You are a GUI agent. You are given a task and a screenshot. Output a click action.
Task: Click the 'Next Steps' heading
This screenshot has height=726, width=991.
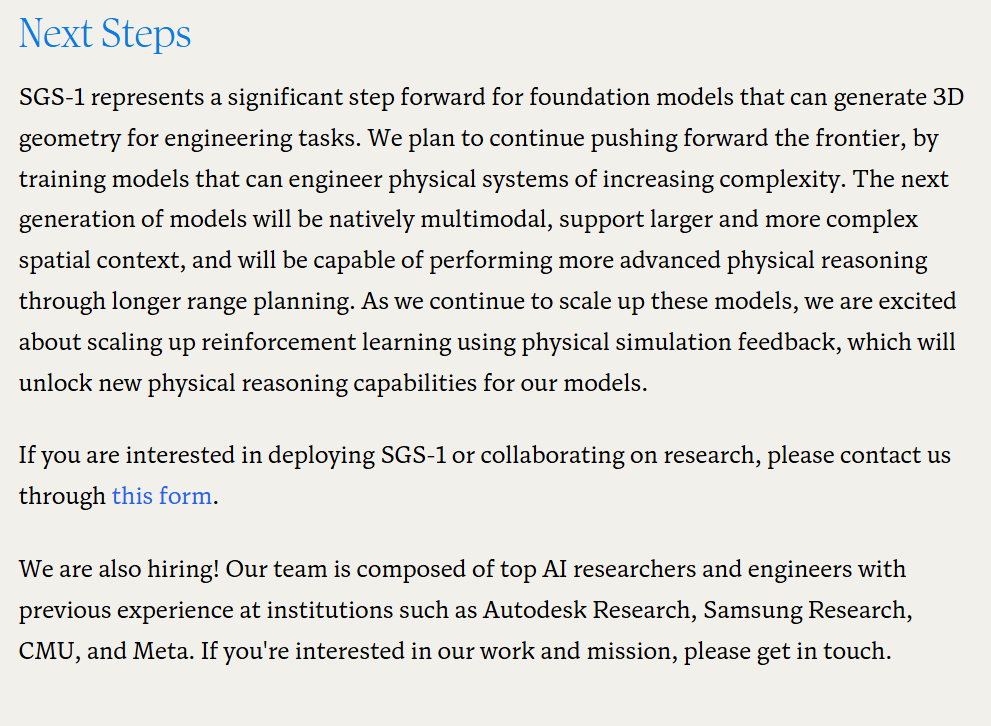click(x=105, y=34)
